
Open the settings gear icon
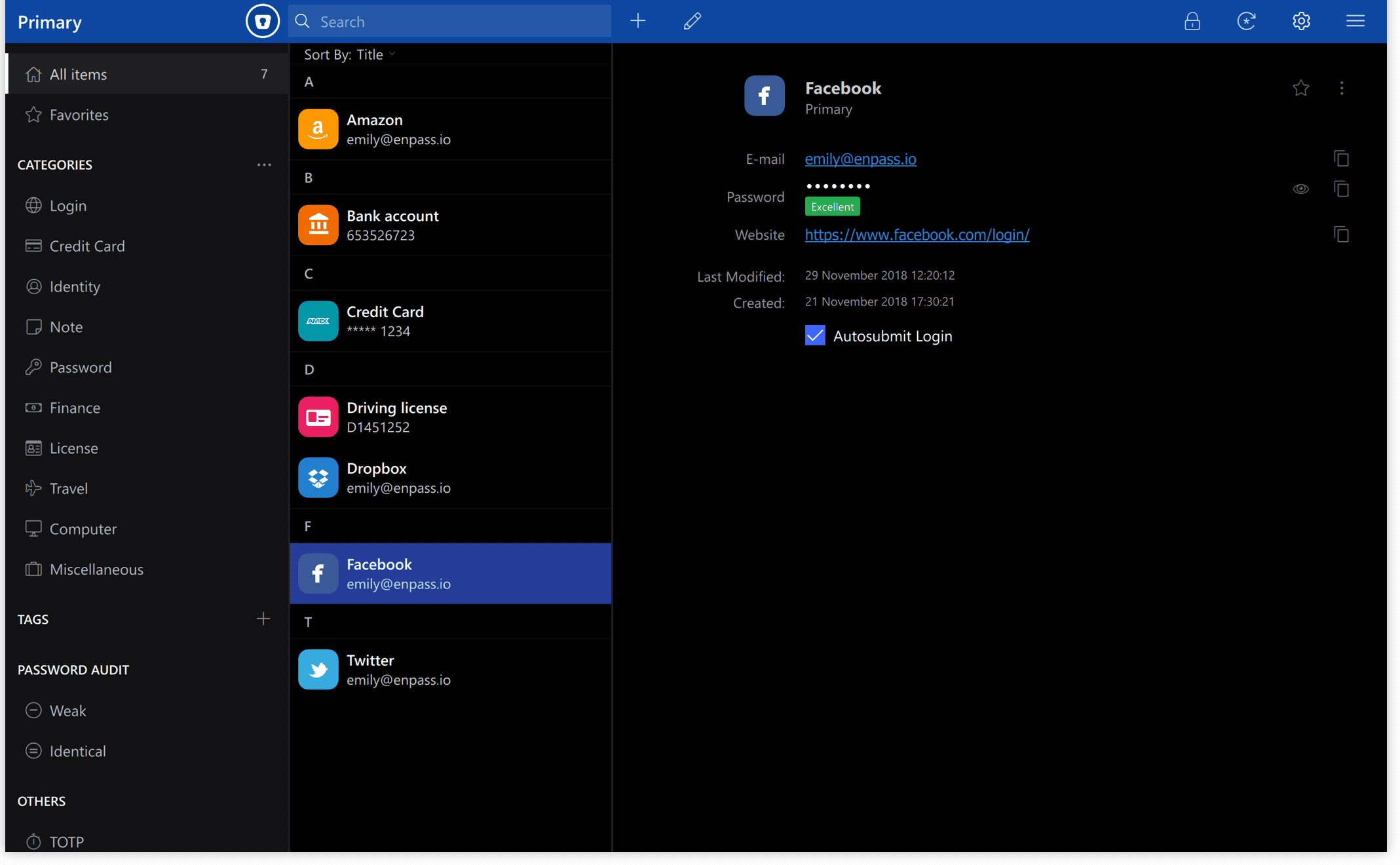[x=1301, y=22]
